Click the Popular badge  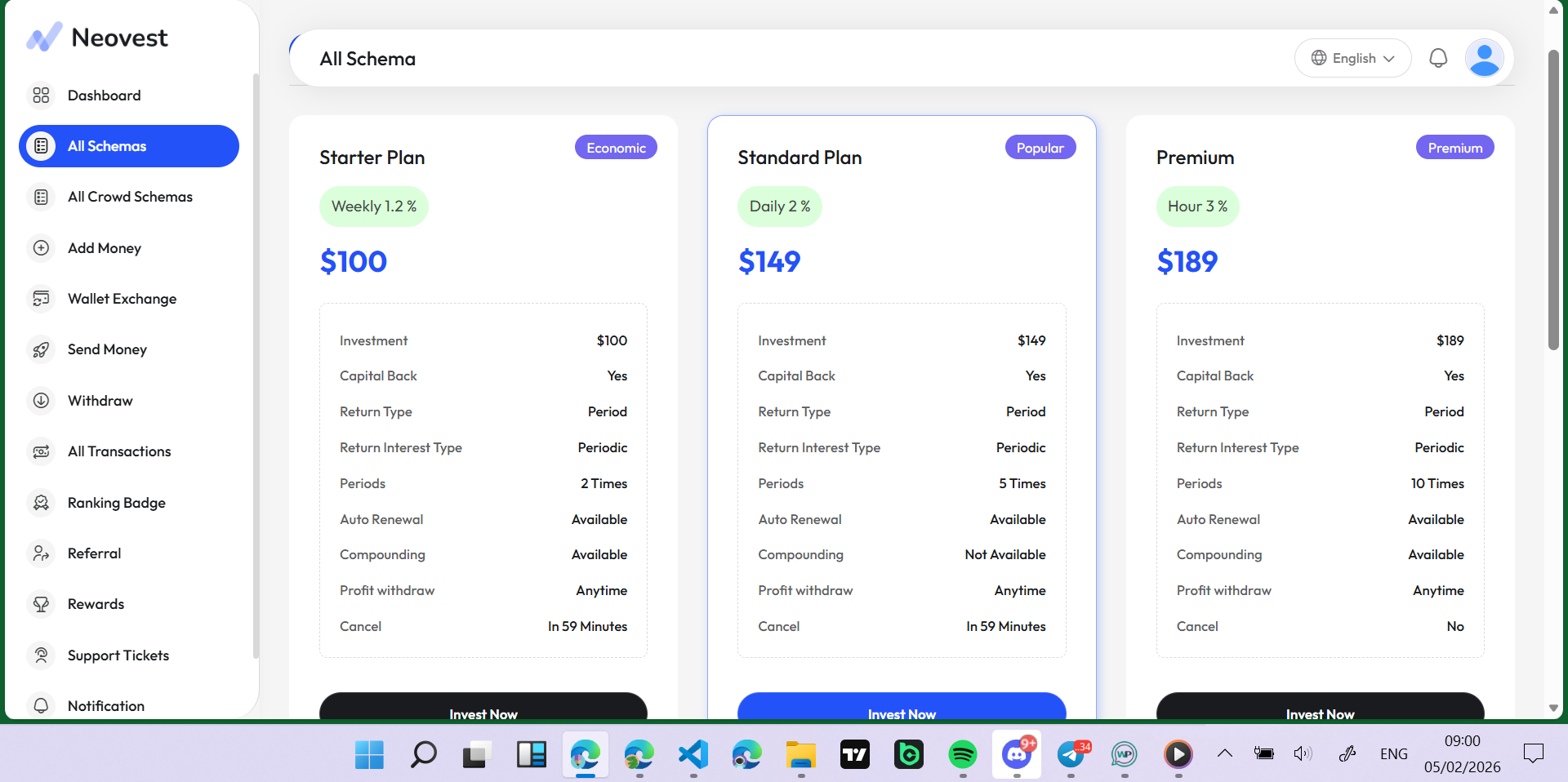pos(1040,148)
